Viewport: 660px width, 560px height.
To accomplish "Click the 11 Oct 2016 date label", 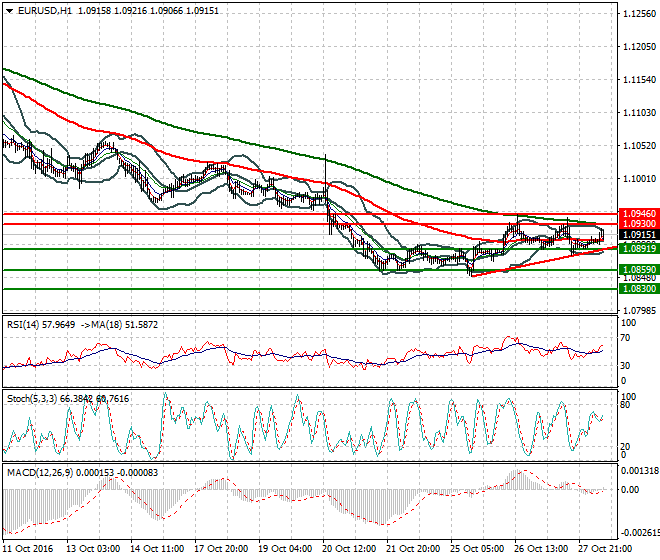I will pyautogui.click(x=28, y=549).
